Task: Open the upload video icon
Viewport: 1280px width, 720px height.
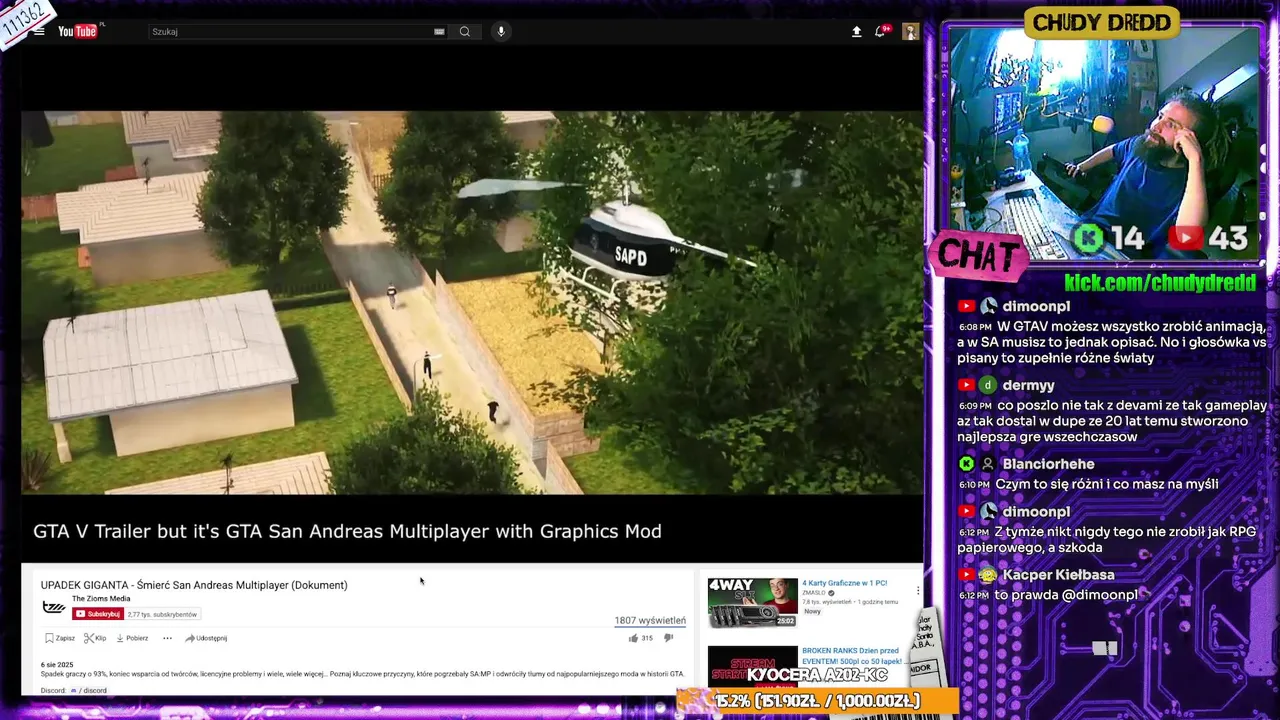Action: [x=856, y=32]
